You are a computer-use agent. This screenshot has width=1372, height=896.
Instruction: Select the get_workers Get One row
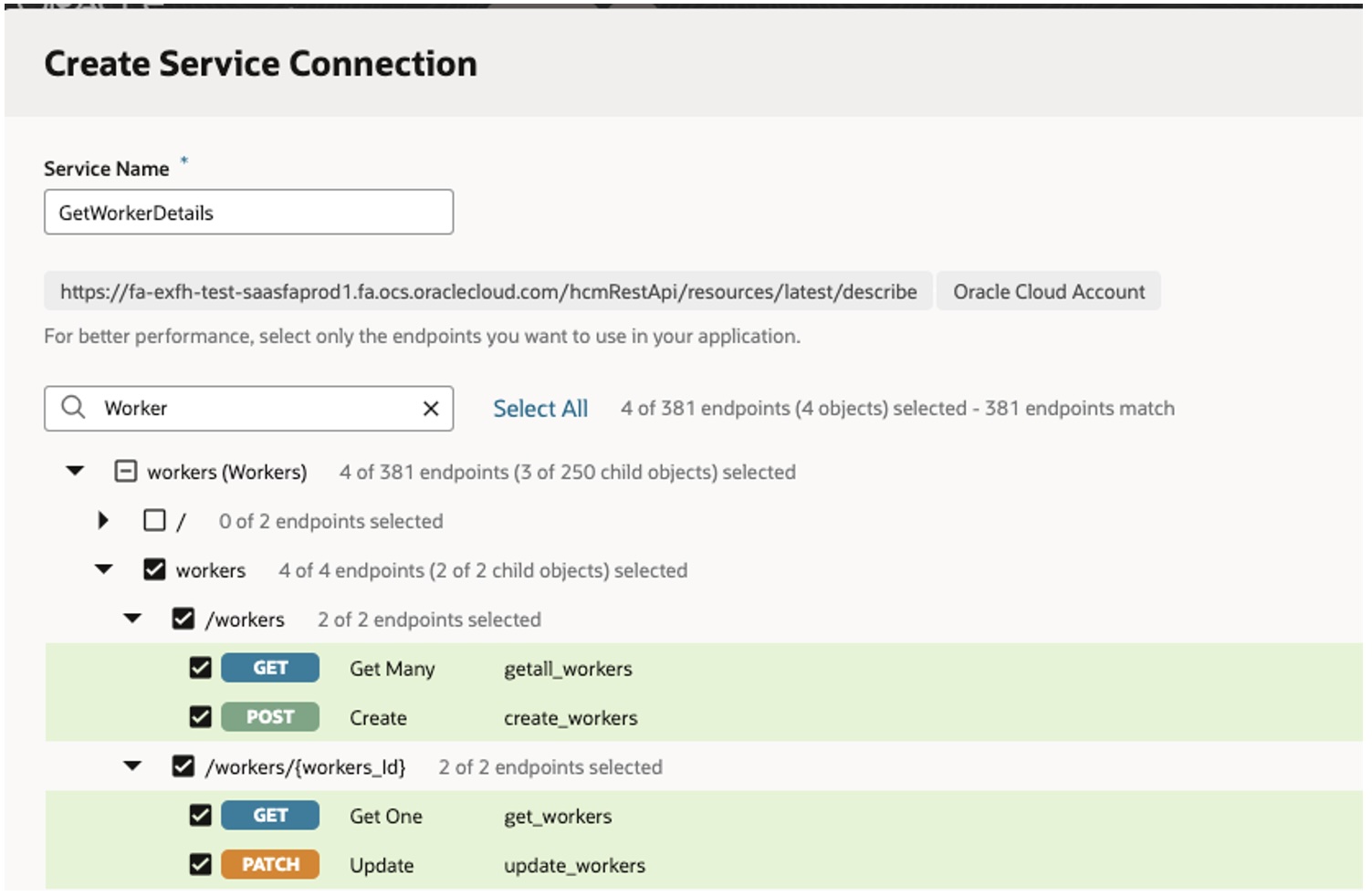click(x=558, y=817)
